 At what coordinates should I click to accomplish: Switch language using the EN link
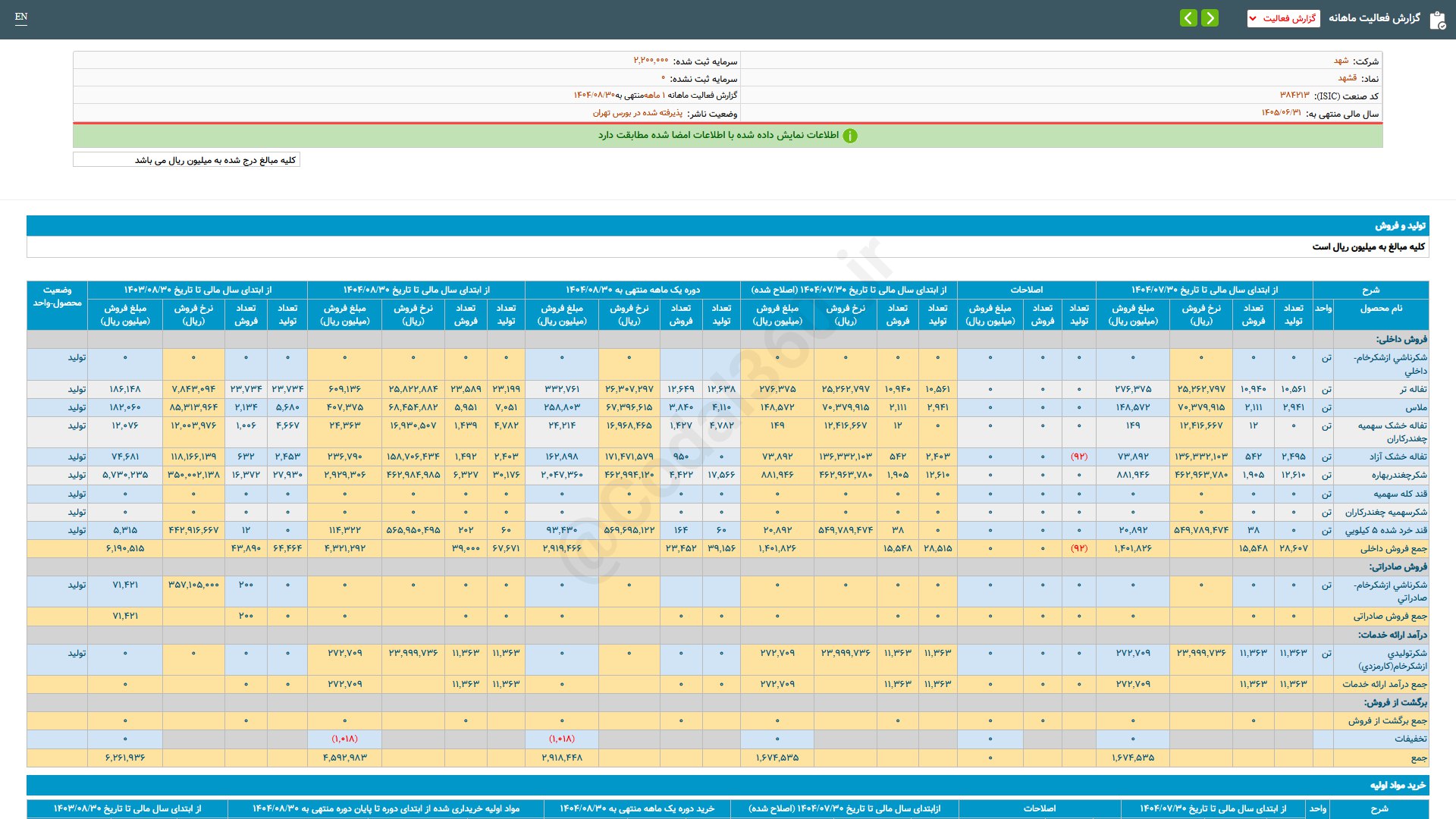[21, 17]
